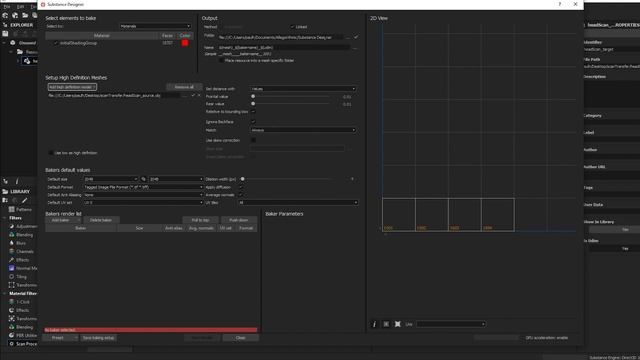Viewport: 640px width, 360px height.
Task: Toggle the Average normals checkbox
Action: tap(240, 195)
